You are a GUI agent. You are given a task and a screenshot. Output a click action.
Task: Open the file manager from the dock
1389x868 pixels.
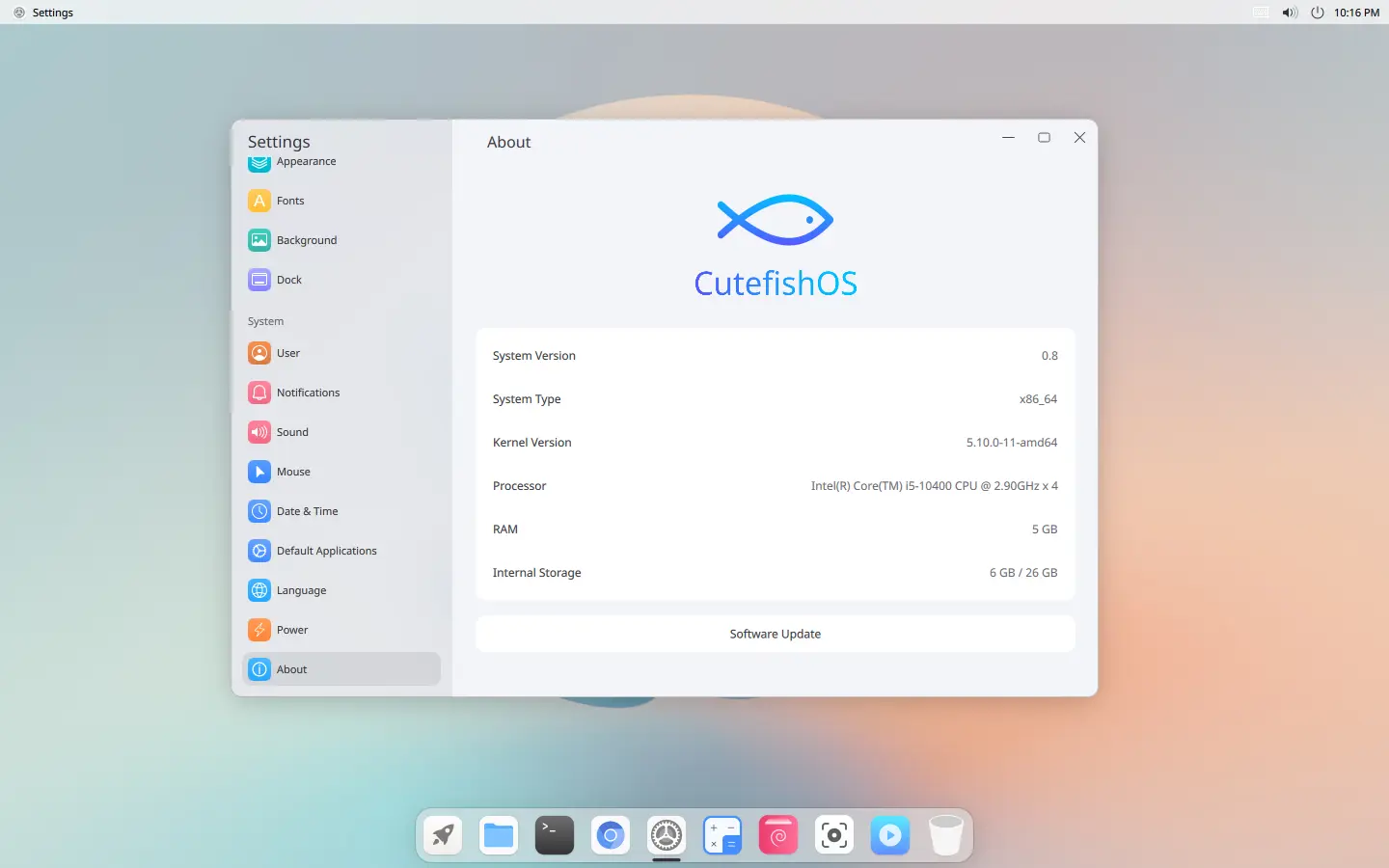point(499,835)
